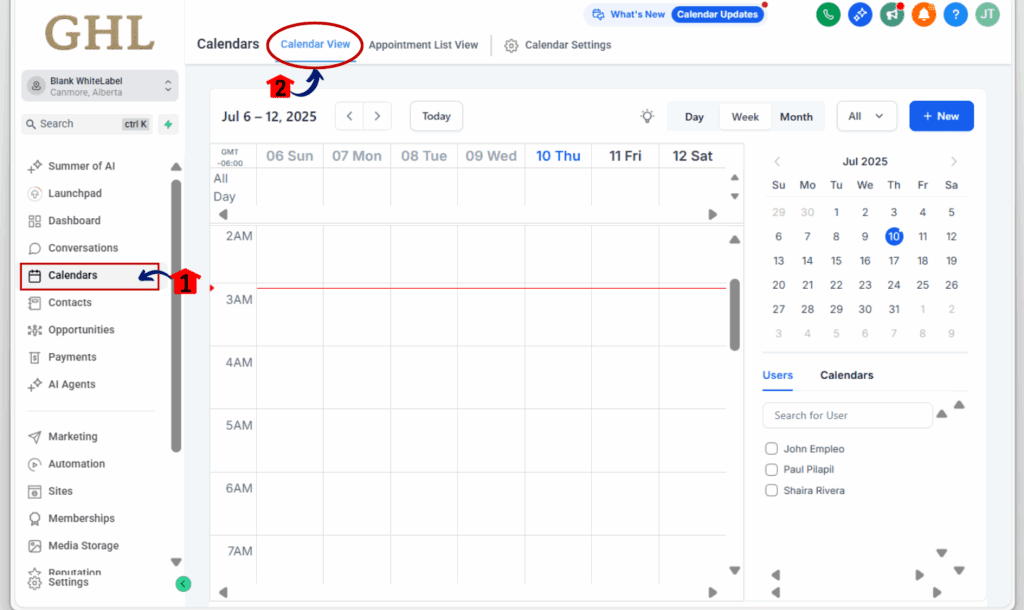This screenshot has width=1024, height=610.
Task: Open Sites in the sidebar
Action: (60, 491)
